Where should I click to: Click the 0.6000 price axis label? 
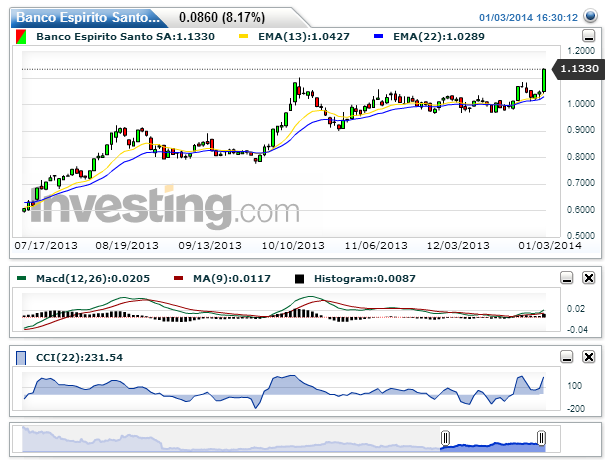coord(581,210)
